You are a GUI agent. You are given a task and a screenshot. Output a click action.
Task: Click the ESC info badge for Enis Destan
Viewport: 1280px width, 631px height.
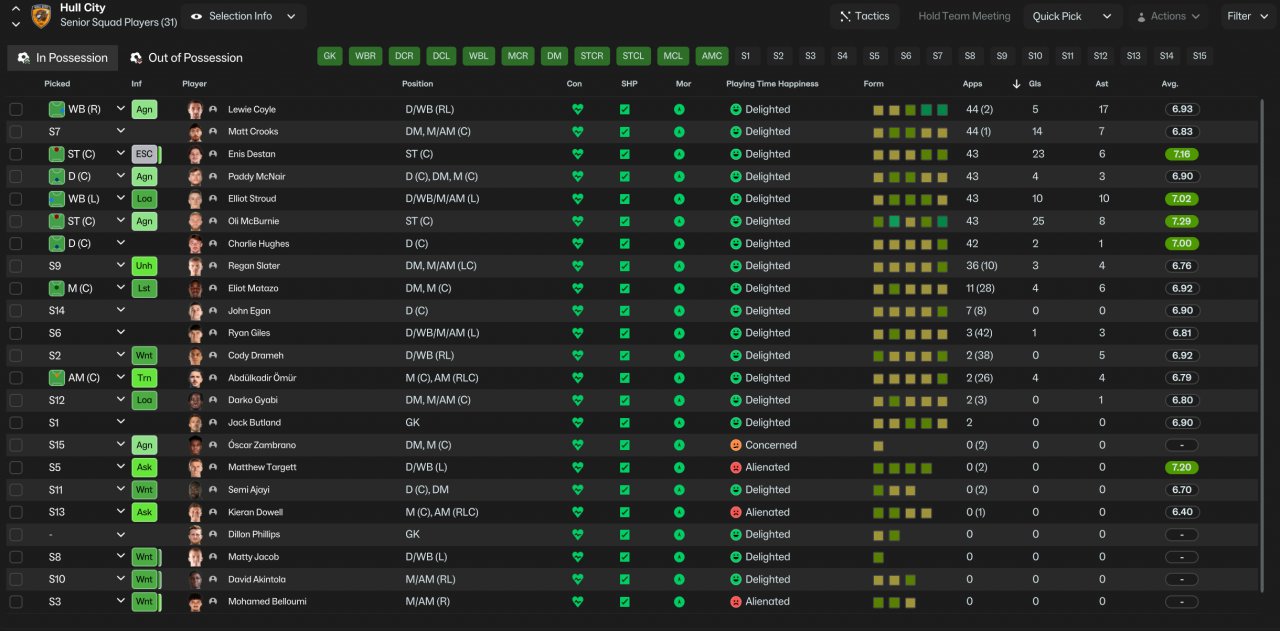click(146, 154)
